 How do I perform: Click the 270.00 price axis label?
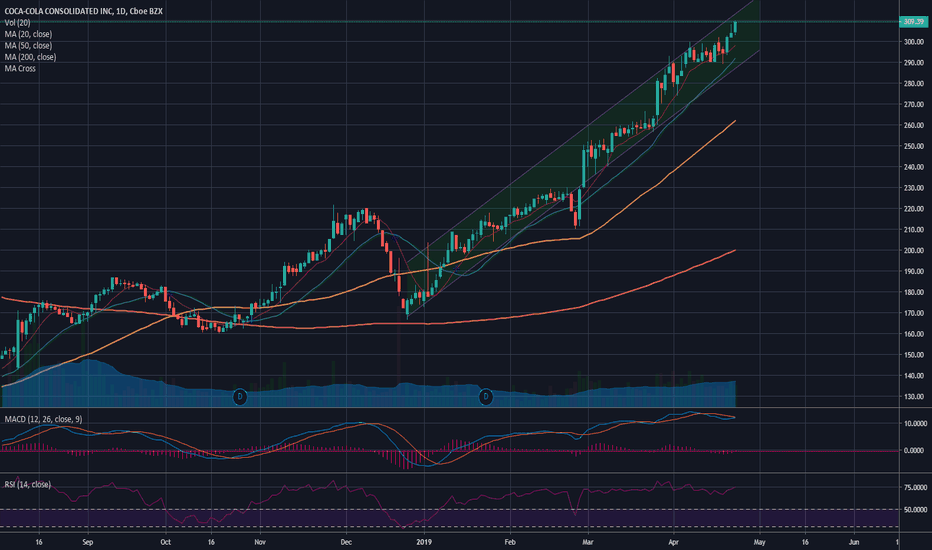(914, 105)
